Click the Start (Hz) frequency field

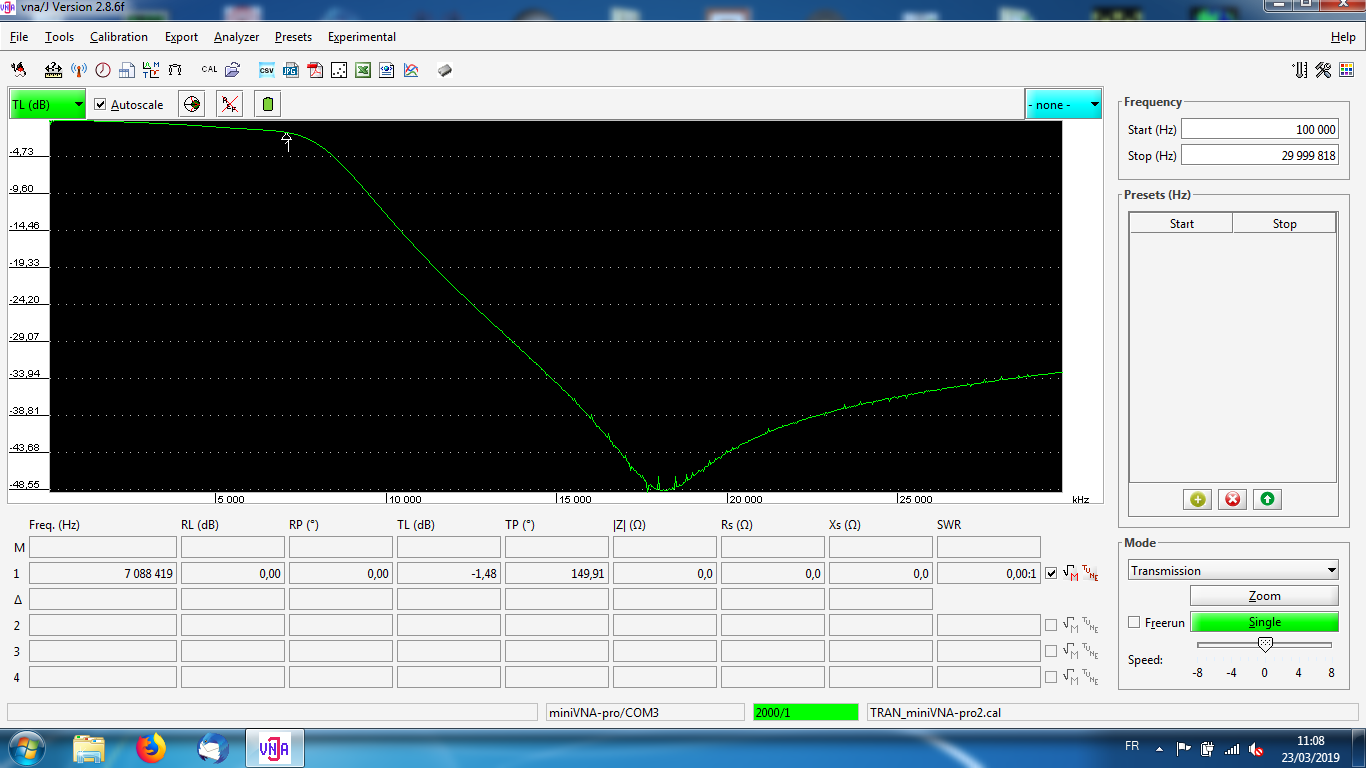(x=1259, y=130)
